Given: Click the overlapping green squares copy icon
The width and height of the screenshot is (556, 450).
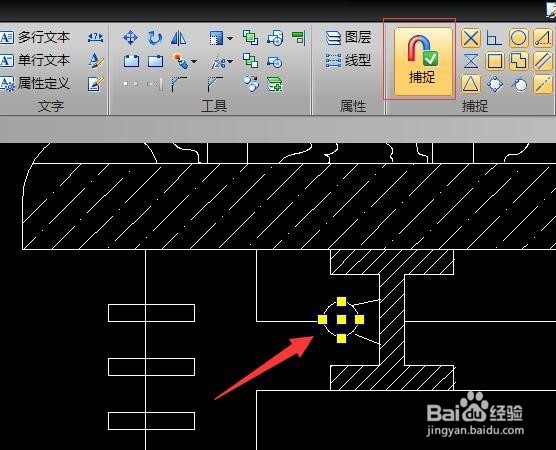Looking at the screenshot, I should pyautogui.click(x=250, y=37).
